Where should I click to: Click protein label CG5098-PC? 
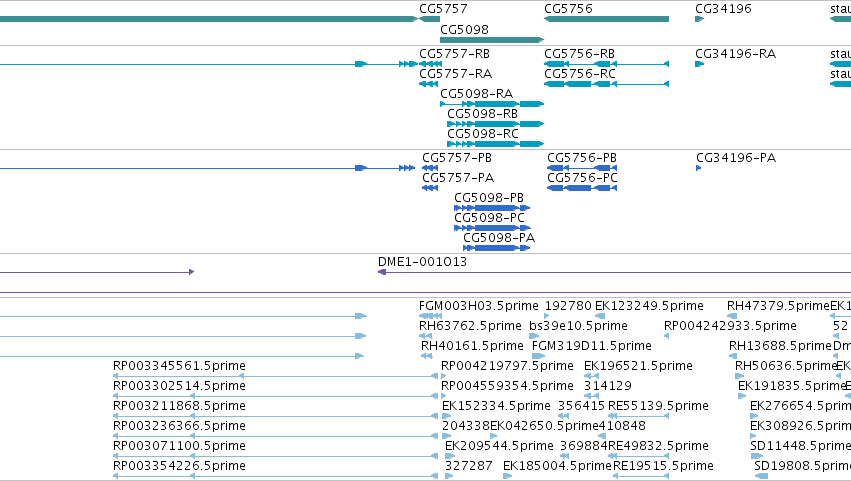[490, 218]
